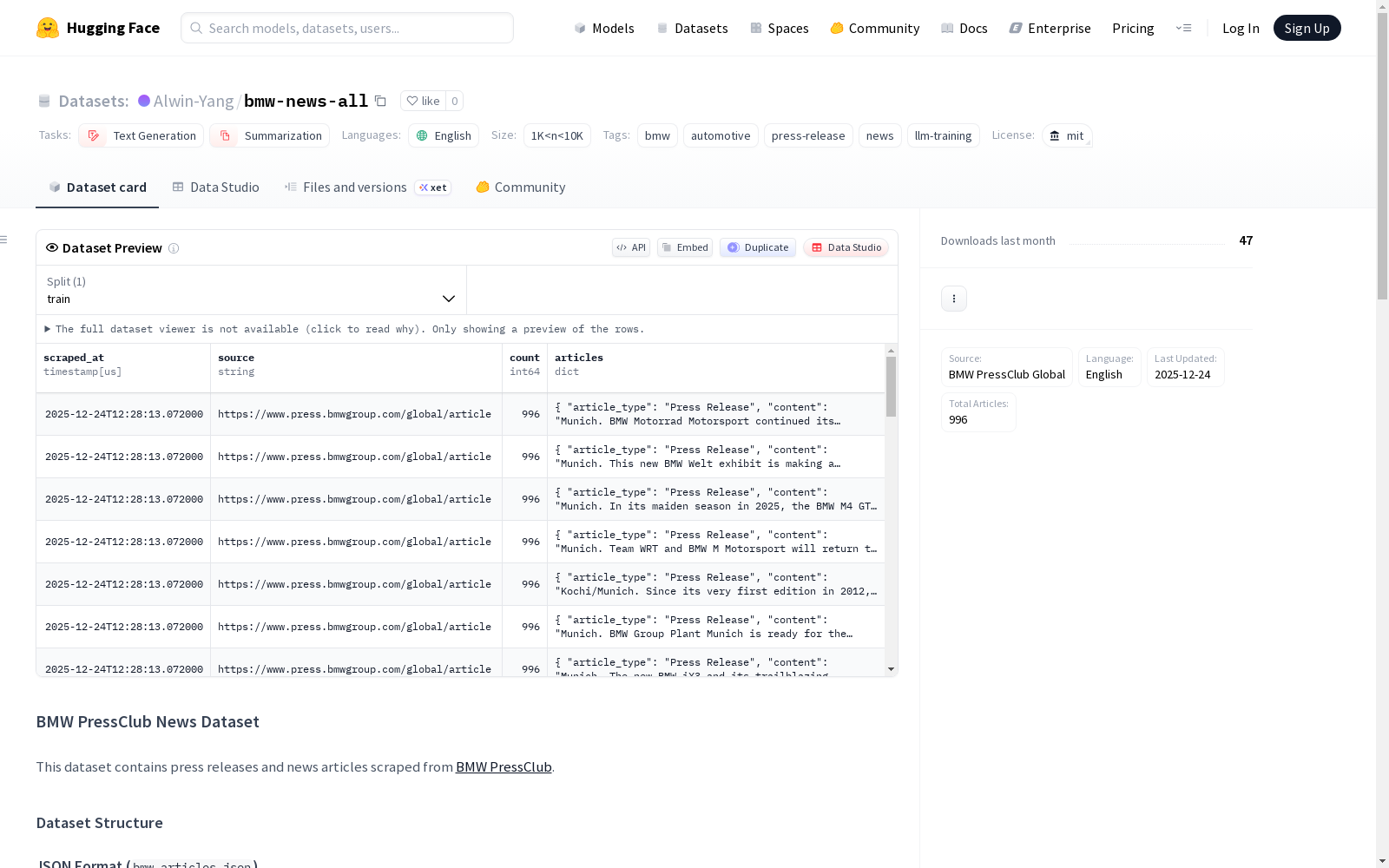Click the Summarization task icon
Image resolution: width=1389 pixels, height=868 pixels.
pyautogui.click(x=225, y=135)
